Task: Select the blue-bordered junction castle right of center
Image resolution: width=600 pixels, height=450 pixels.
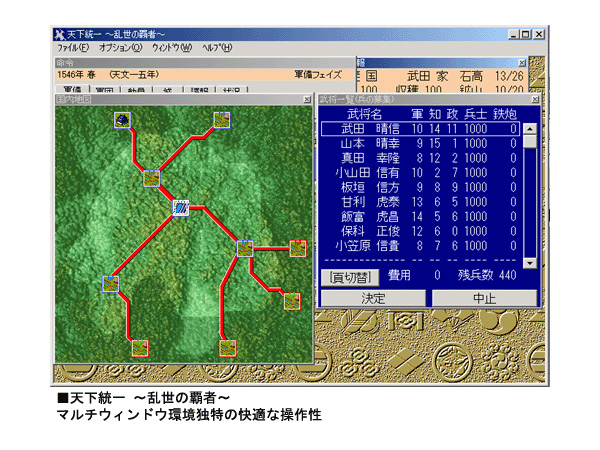Action: (x=245, y=249)
